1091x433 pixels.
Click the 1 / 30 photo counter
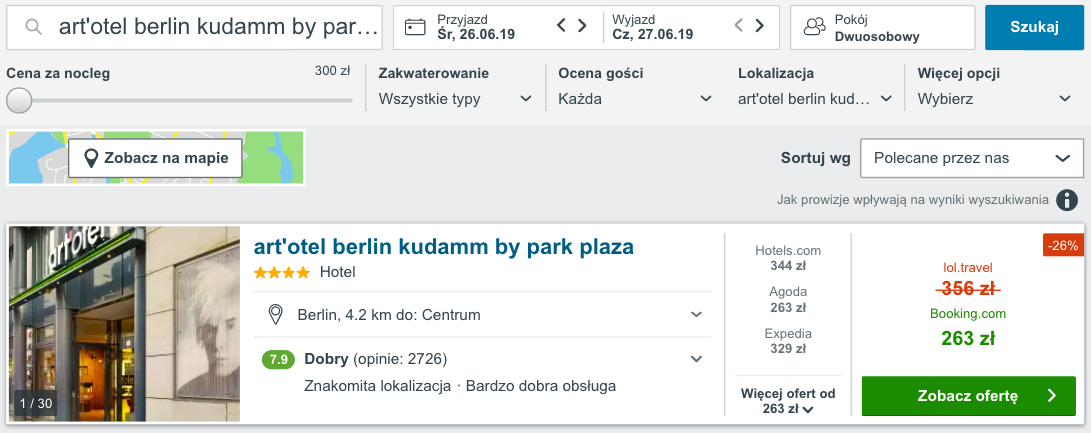[36, 403]
